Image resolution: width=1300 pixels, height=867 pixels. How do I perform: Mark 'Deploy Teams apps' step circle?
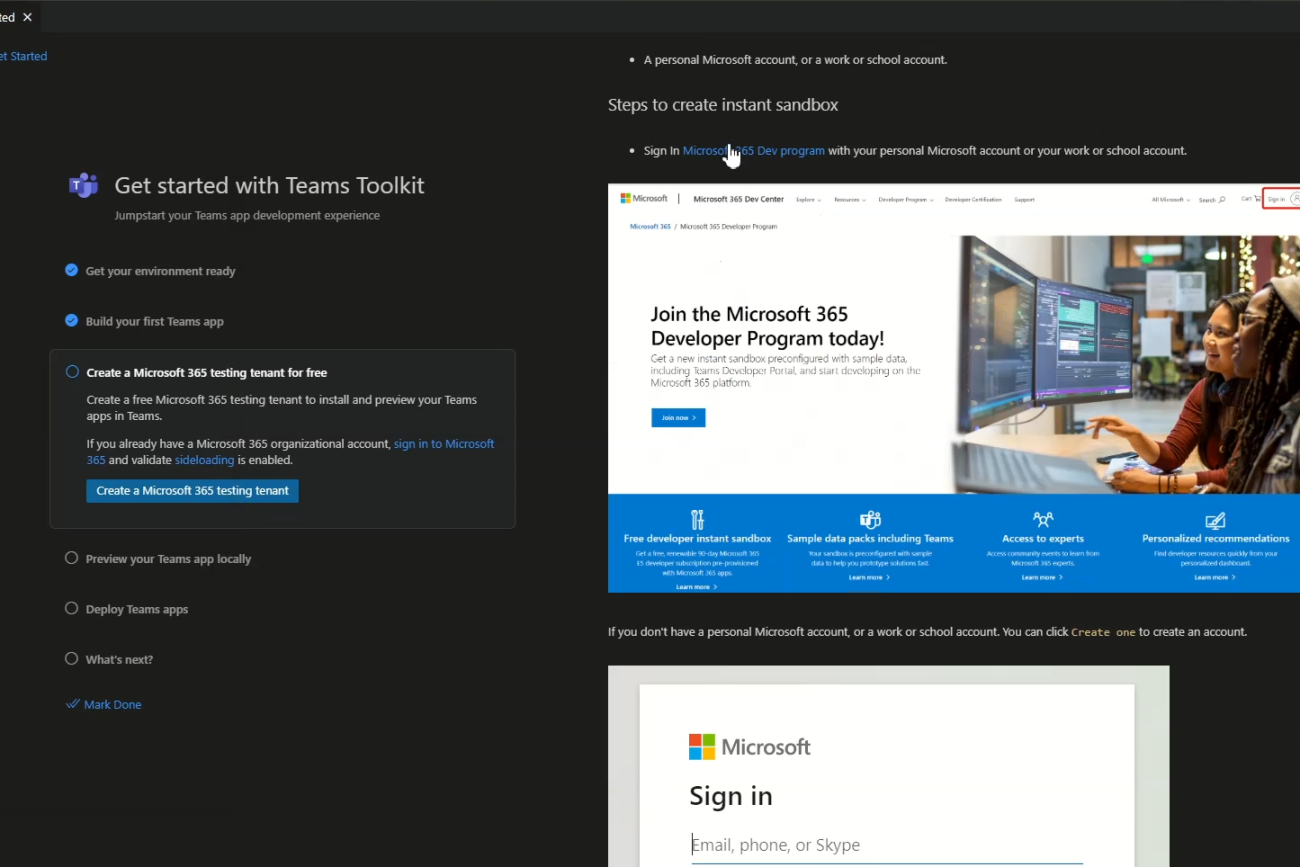(x=71, y=608)
